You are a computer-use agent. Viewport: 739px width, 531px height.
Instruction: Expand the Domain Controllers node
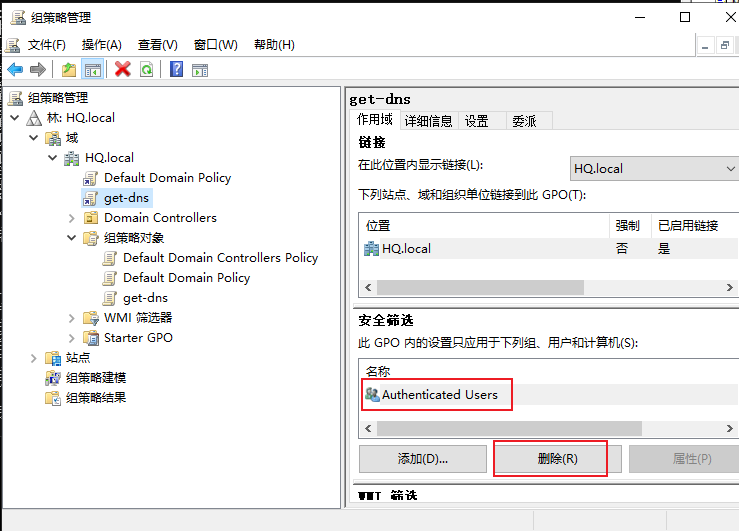72,218
